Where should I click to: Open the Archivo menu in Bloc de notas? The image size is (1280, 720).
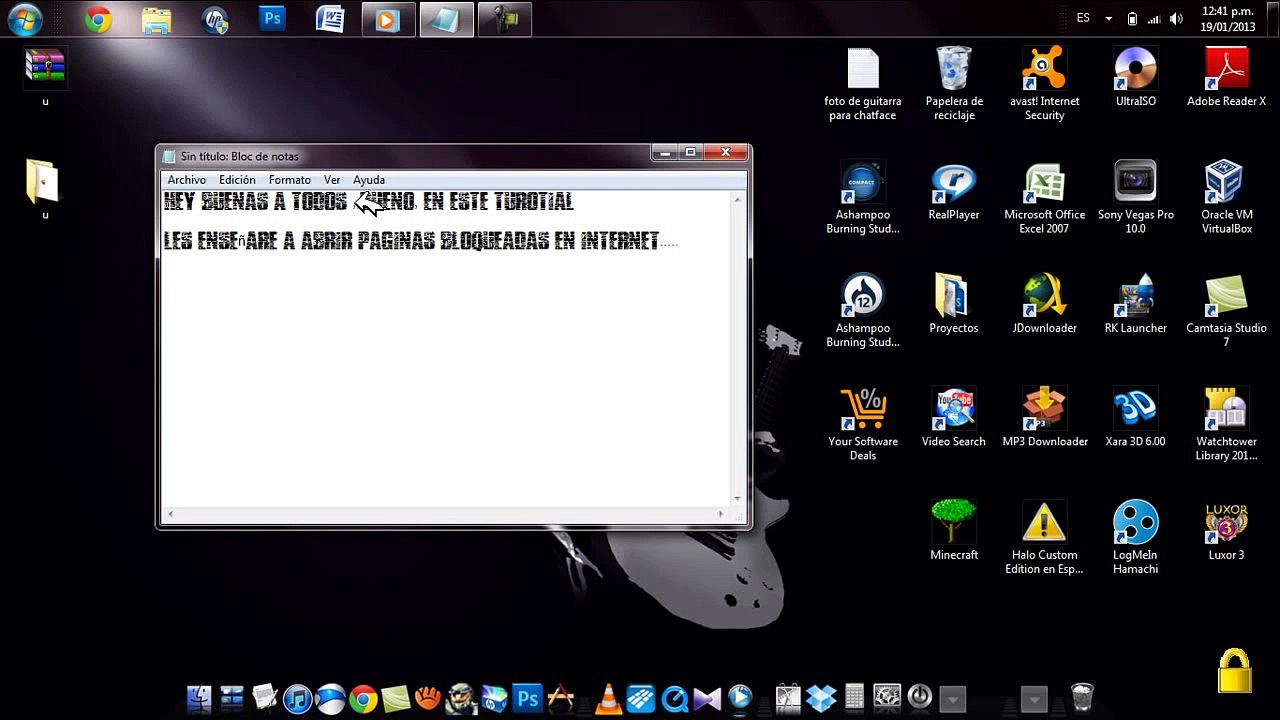point(187,180)
